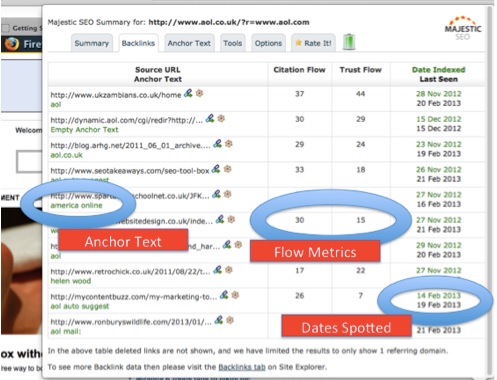Click the Firefox icon in background window
Screen dimensions: 497x380
pos(11,44)
